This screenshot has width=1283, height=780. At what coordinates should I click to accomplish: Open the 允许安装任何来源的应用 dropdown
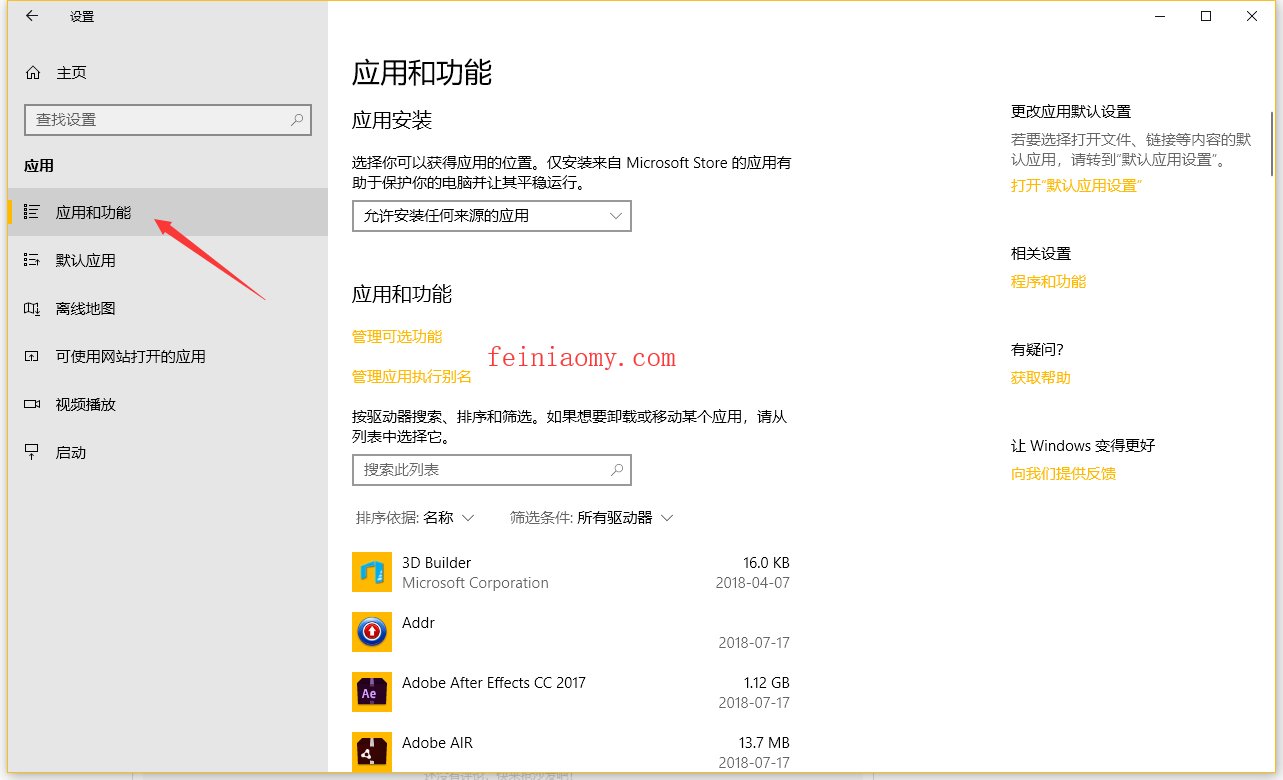(x=491, y=215)
